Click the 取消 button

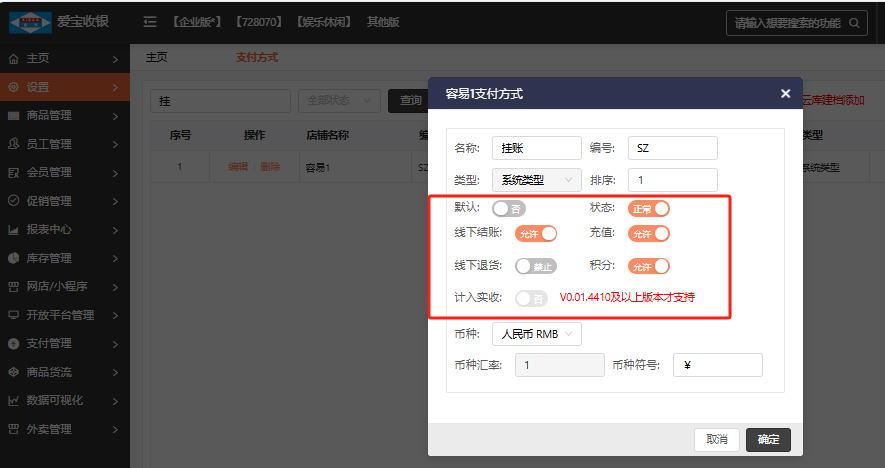[717, 439]
